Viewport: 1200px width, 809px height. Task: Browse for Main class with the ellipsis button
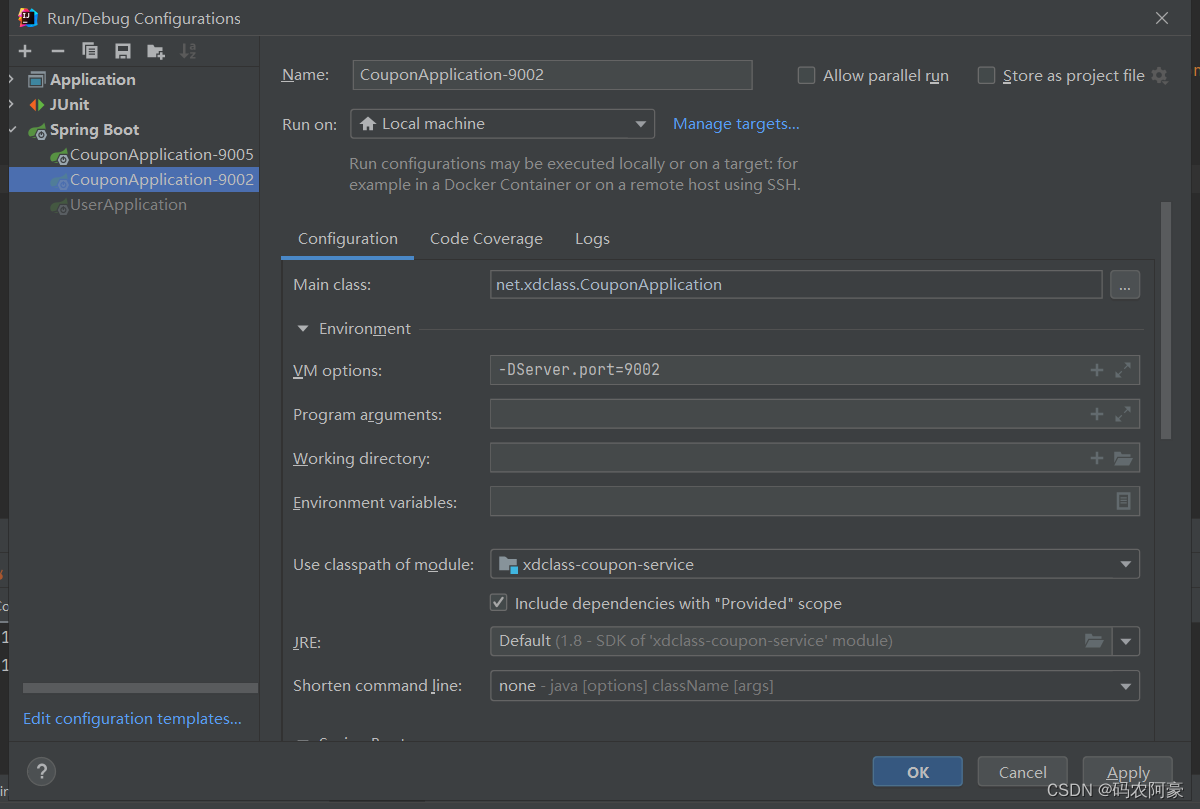[x=1124, y=285]
